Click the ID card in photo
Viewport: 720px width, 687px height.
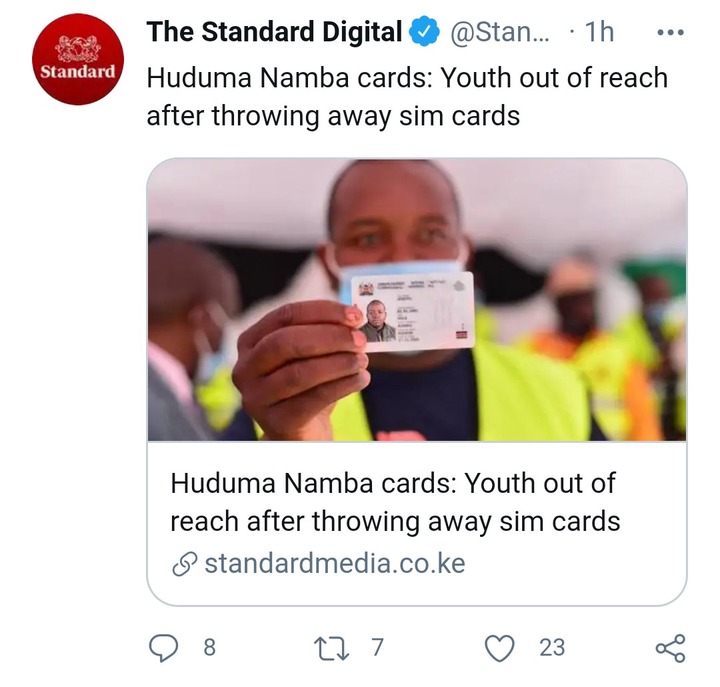tap(413, 312)
